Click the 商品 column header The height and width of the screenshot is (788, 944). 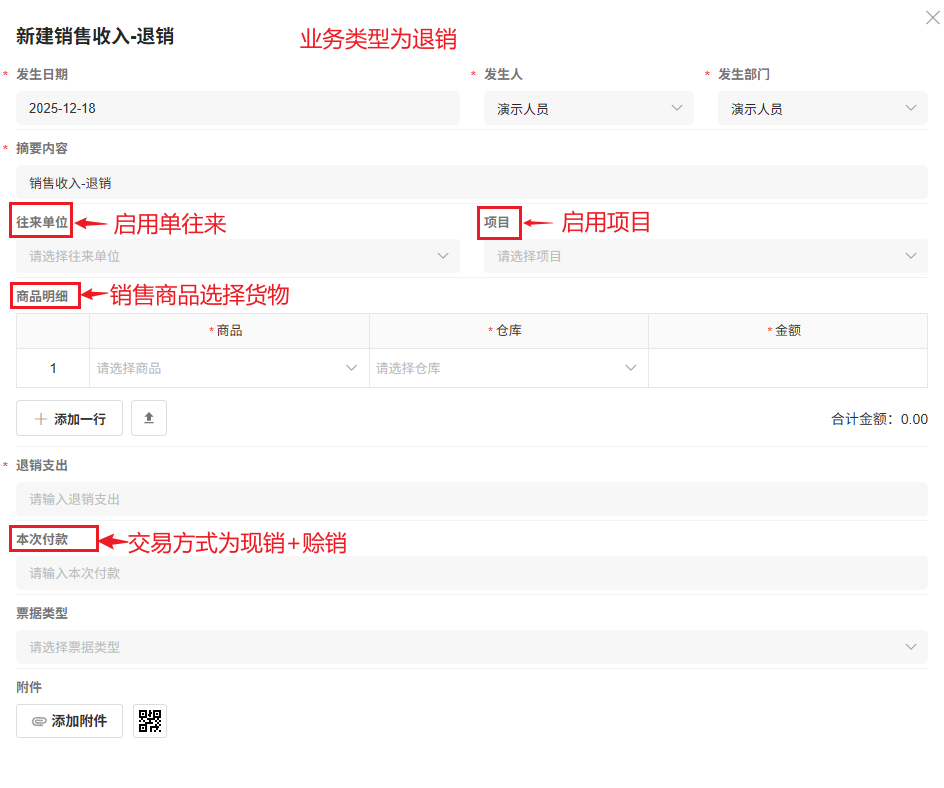coord(229,330)
